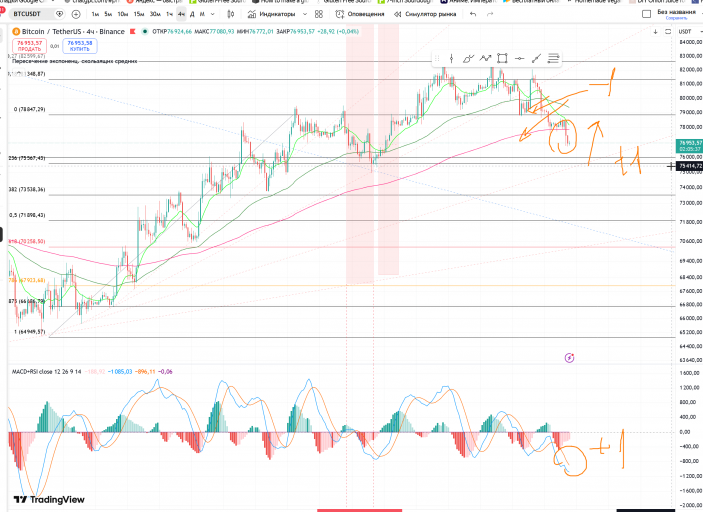
Task: Click the red flag next to Binance
Action: click(133, 31)
